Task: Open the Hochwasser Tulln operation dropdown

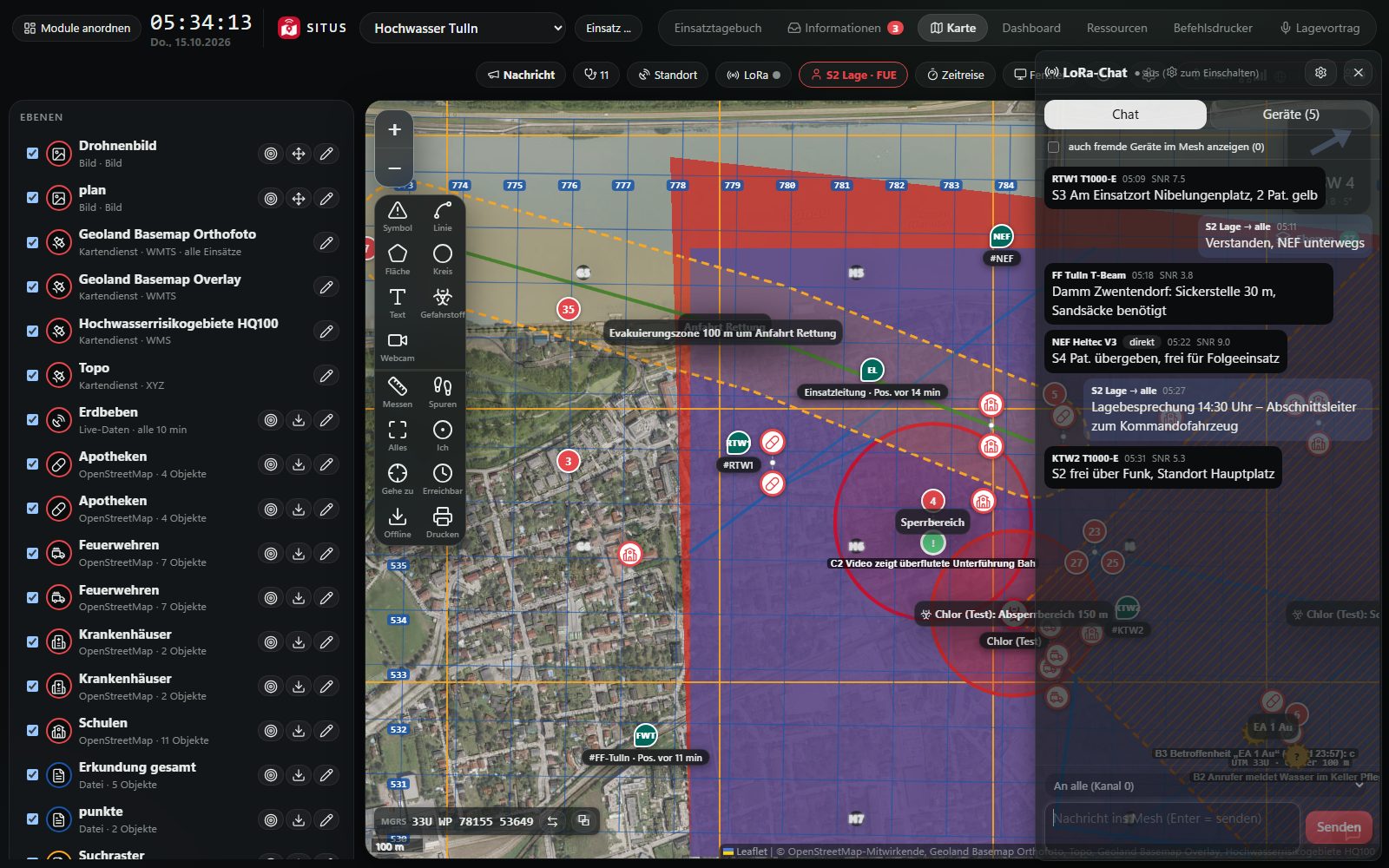Action: tap(463, 28)
